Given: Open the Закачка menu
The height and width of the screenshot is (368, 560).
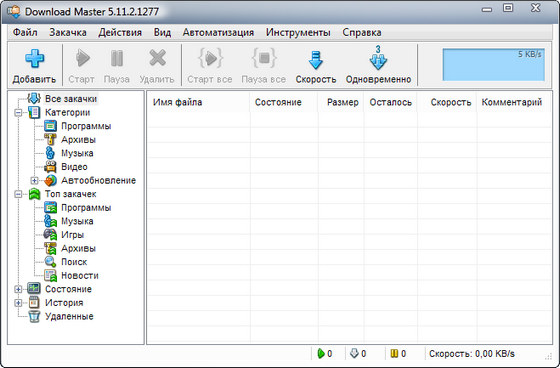Looking at the screenshot, I should (x=68, y=33).
